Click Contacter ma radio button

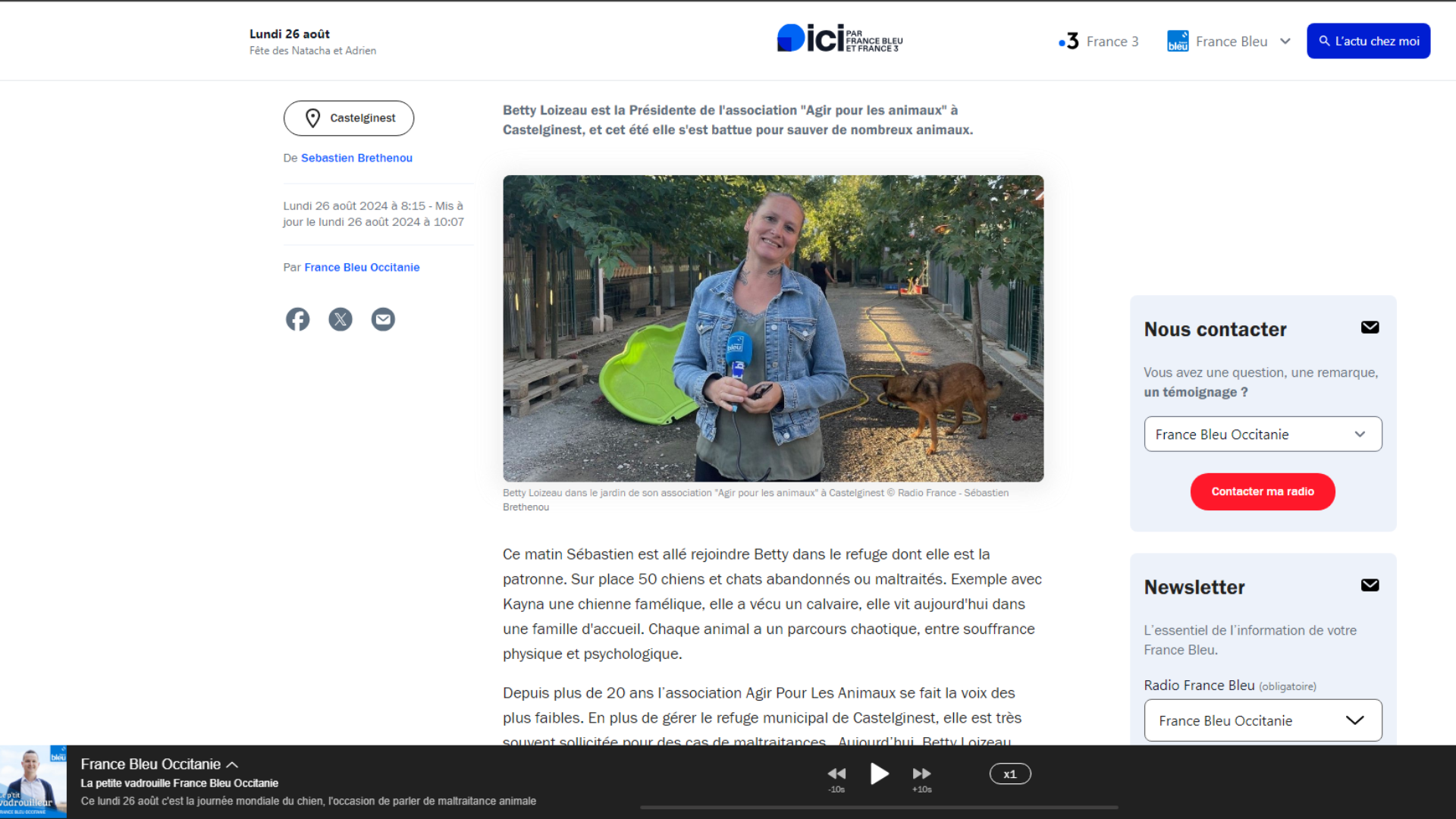click(1263, 491)
